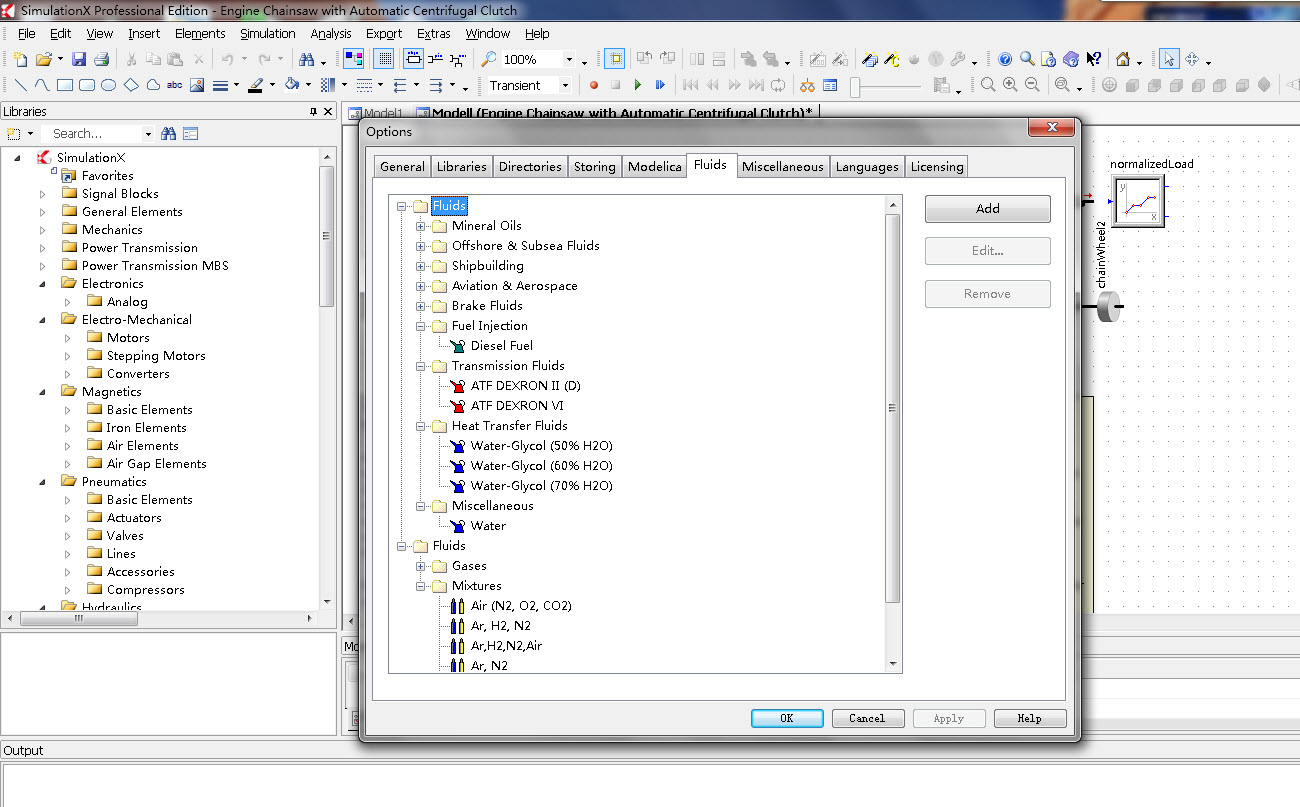Screen dimensions: 1300x807
Task: Toggle the grid display toolbar icon
Action: [x=383, y=59]
